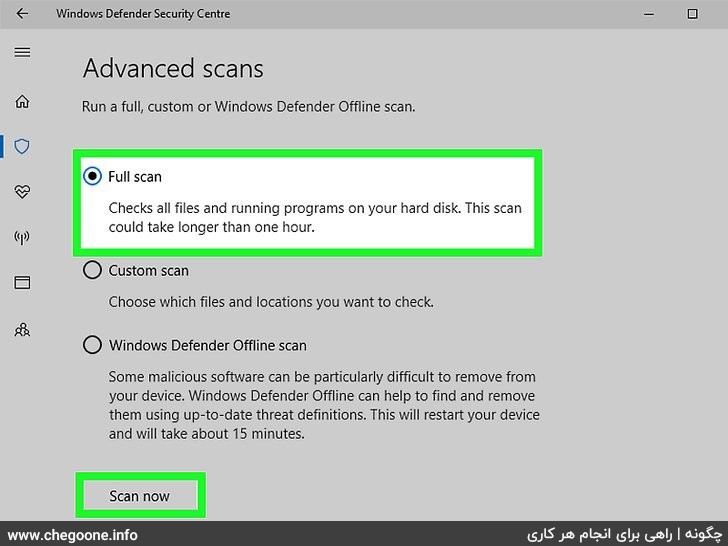Click the Full scan description text
This screenshot has height=546, width=728.
click(x=315, y=217)
